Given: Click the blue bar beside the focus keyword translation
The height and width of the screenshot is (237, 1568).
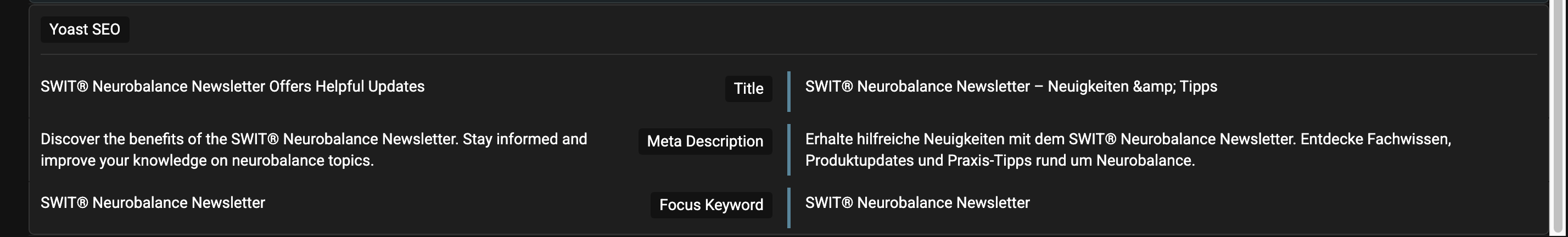Looking at the screenshot, I should point(789,208).
